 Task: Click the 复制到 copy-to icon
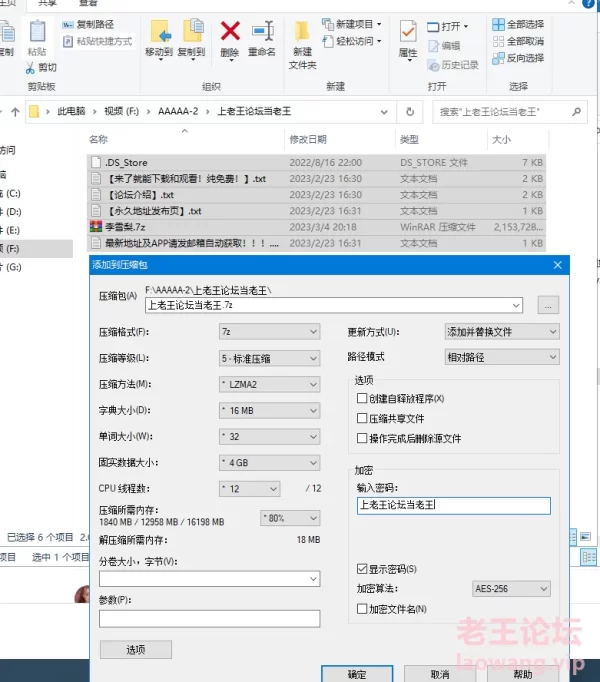click(x=191, y=33)
